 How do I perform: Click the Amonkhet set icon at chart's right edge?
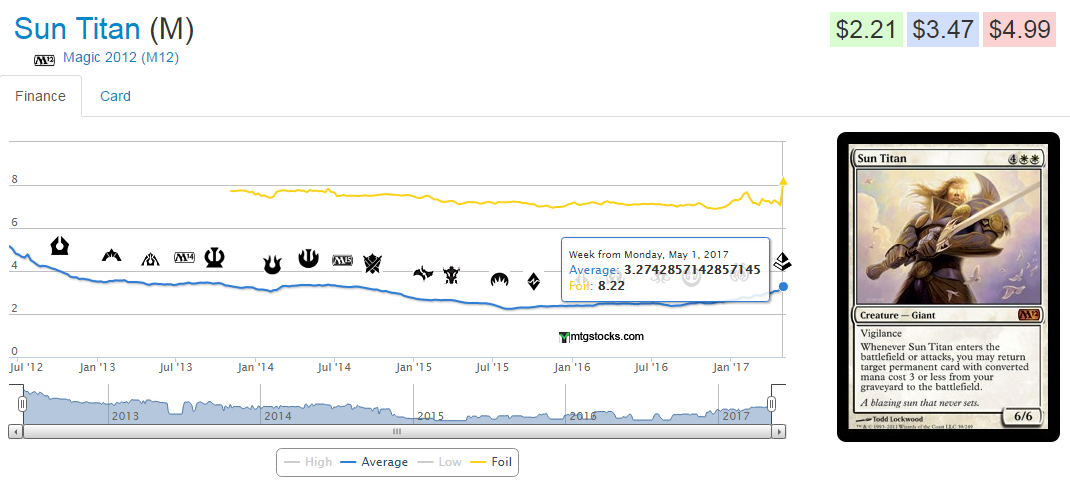tap(782, 261)
